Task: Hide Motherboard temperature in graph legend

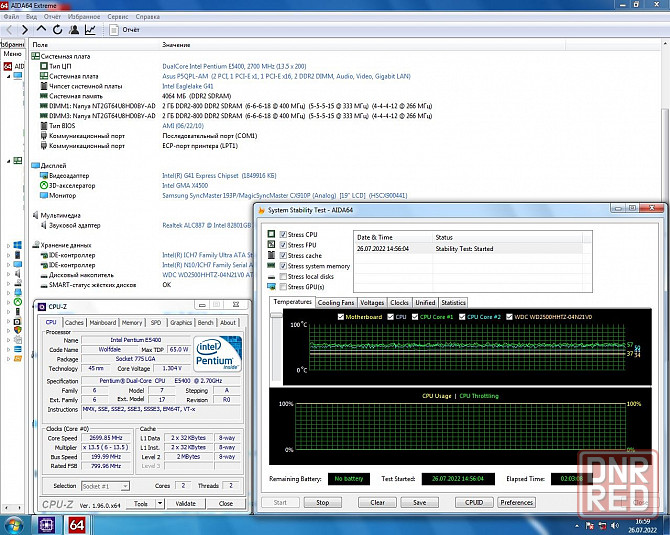Action: click(340, 317)
